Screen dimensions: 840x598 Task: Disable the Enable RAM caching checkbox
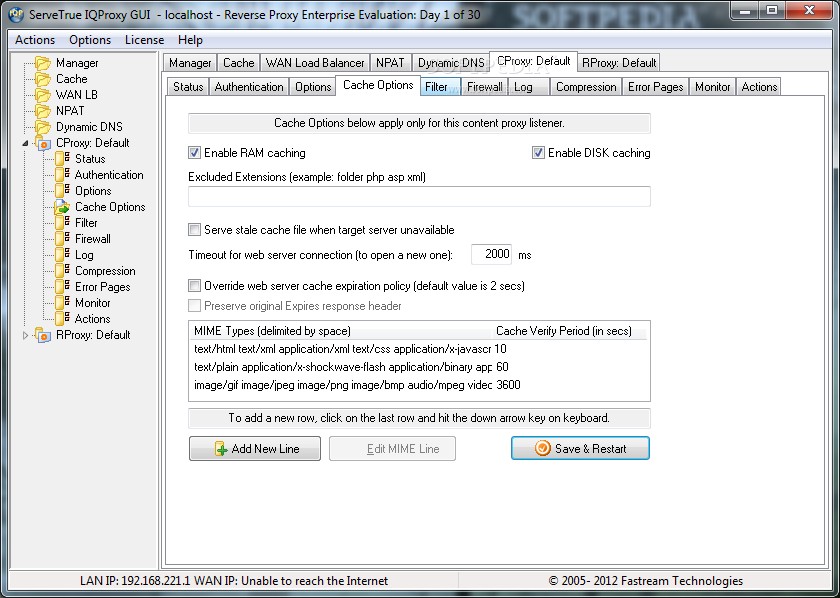pos(194,153)
